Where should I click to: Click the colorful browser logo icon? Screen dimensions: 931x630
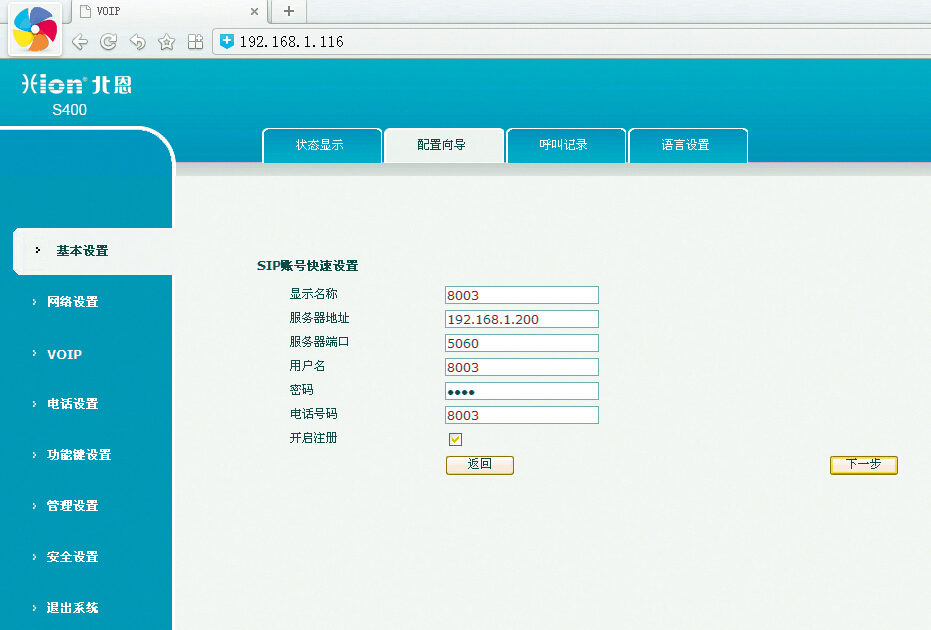pos(35,29)
